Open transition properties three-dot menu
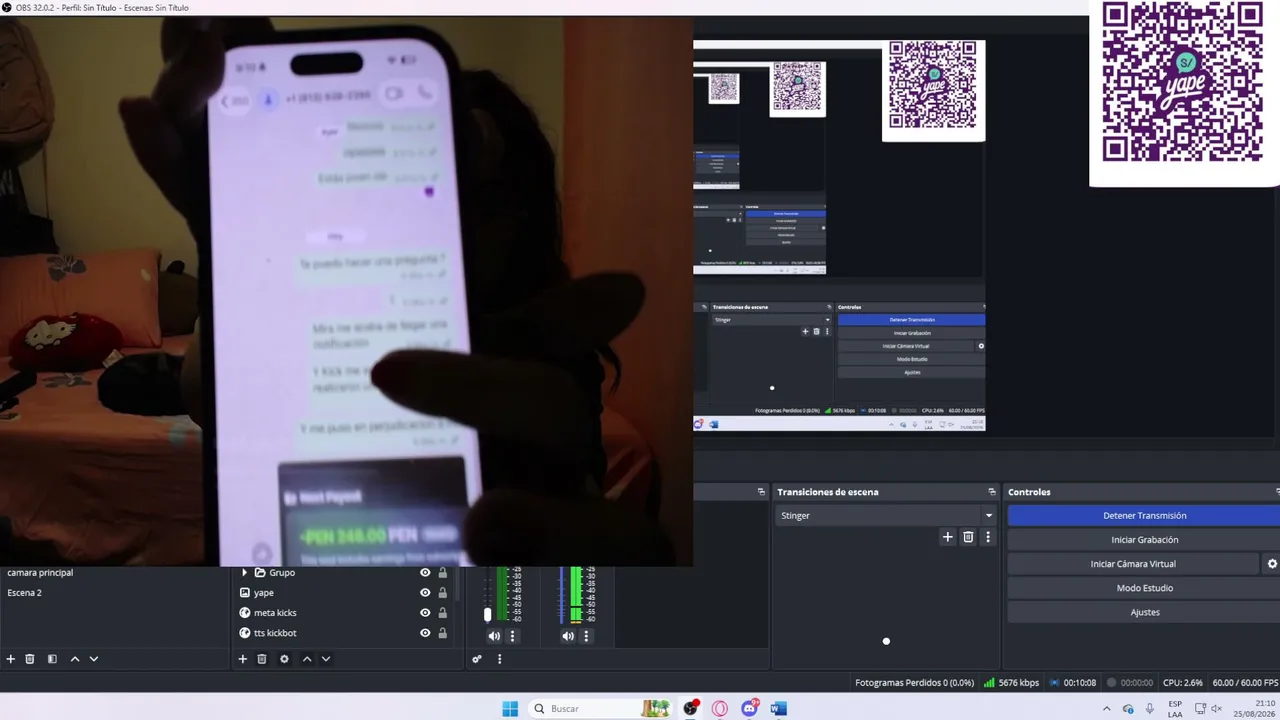This screenshot has height=720, width=1280. pyautogui.click(x=988, y=537)
